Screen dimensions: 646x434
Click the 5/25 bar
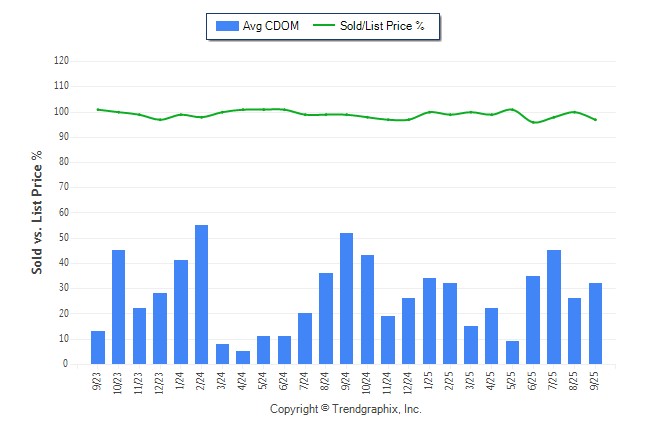[x=513, y=352]
